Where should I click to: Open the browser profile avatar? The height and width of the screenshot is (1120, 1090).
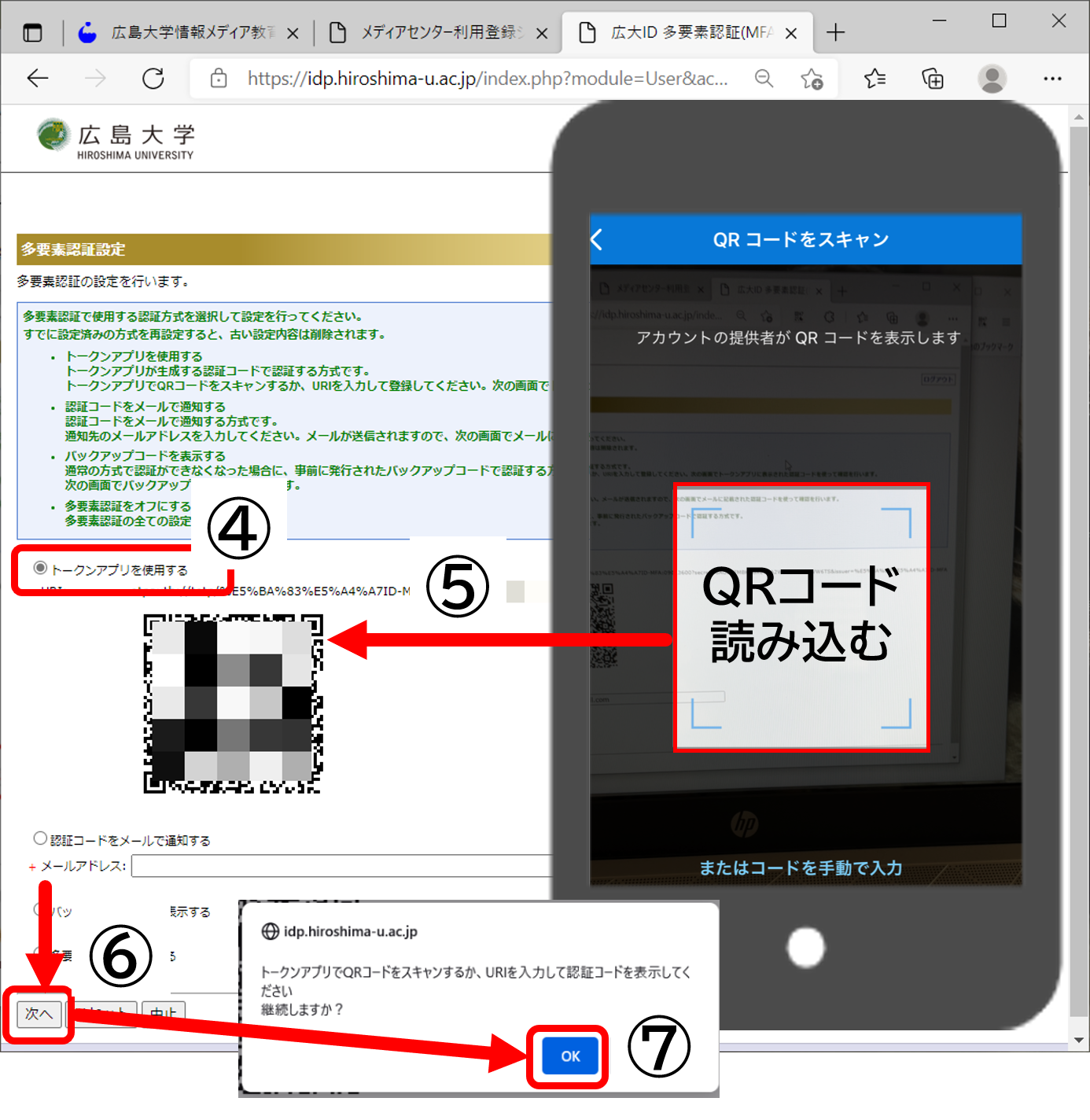tap(992, 79)
